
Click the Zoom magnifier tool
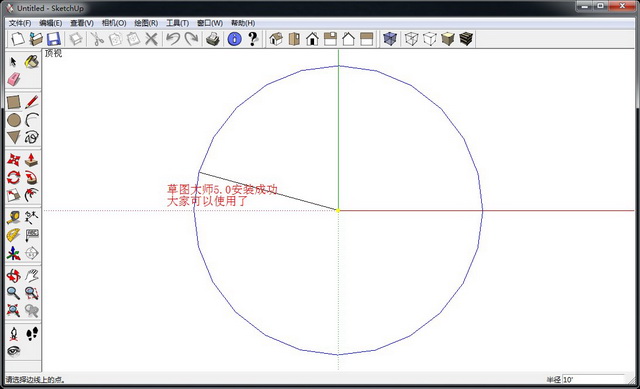pos(13,293)
